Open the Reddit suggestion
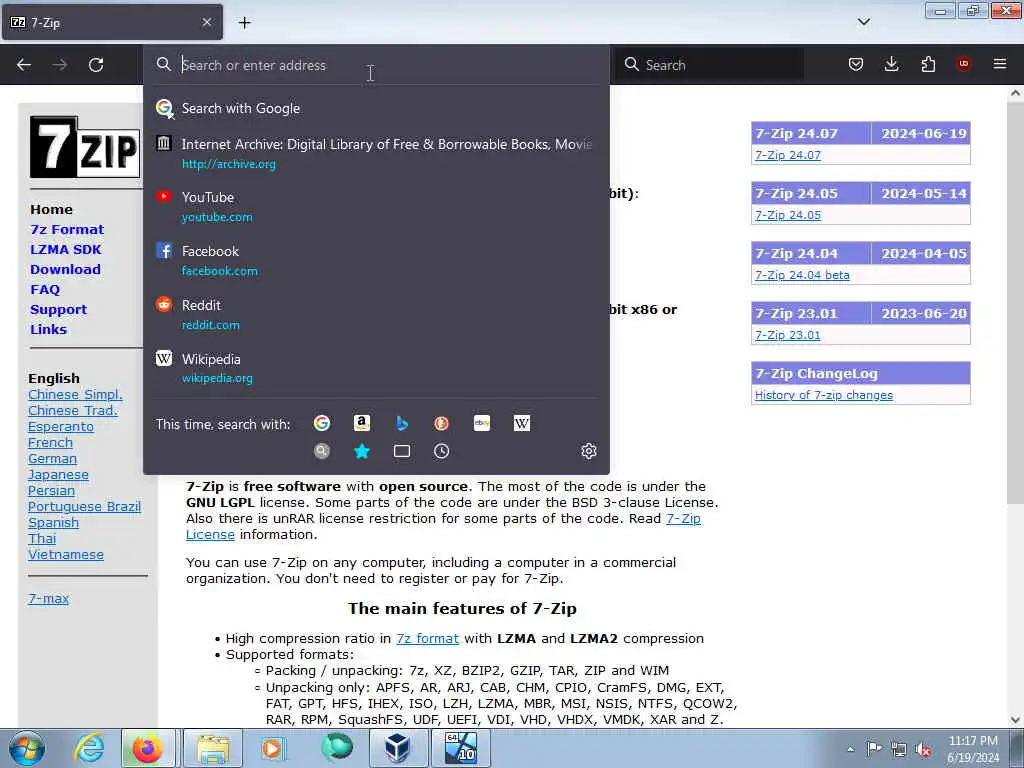Screen dimensions: 1024x768 pos(376,315)
